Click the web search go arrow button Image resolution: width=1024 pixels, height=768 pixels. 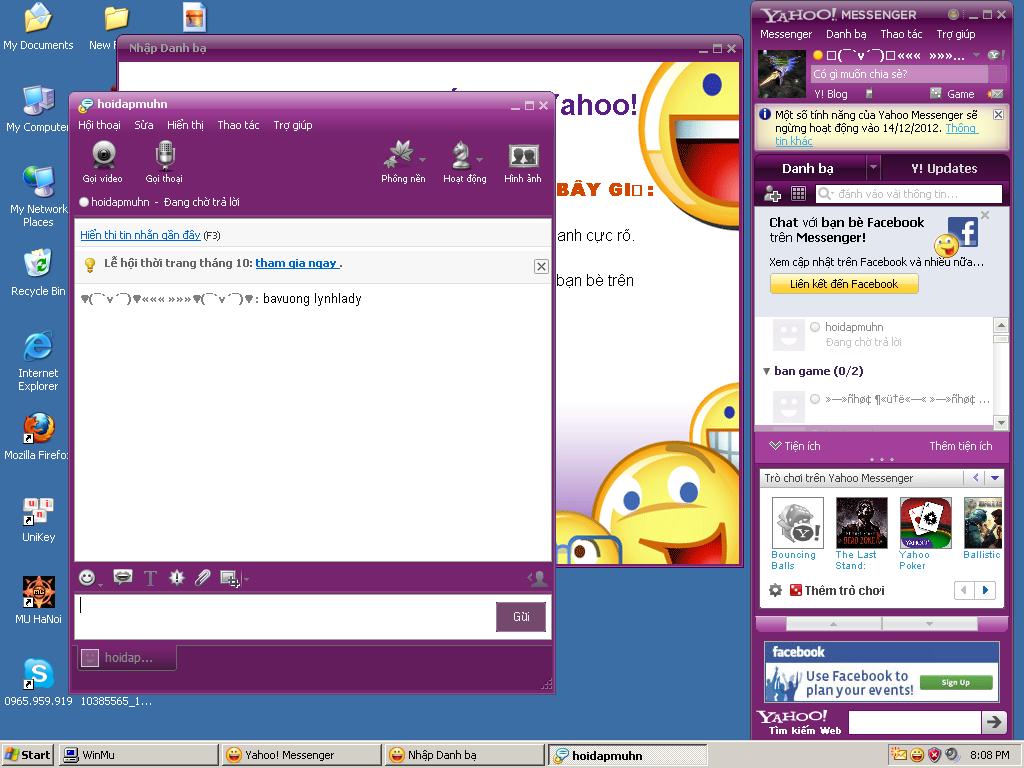994,722
